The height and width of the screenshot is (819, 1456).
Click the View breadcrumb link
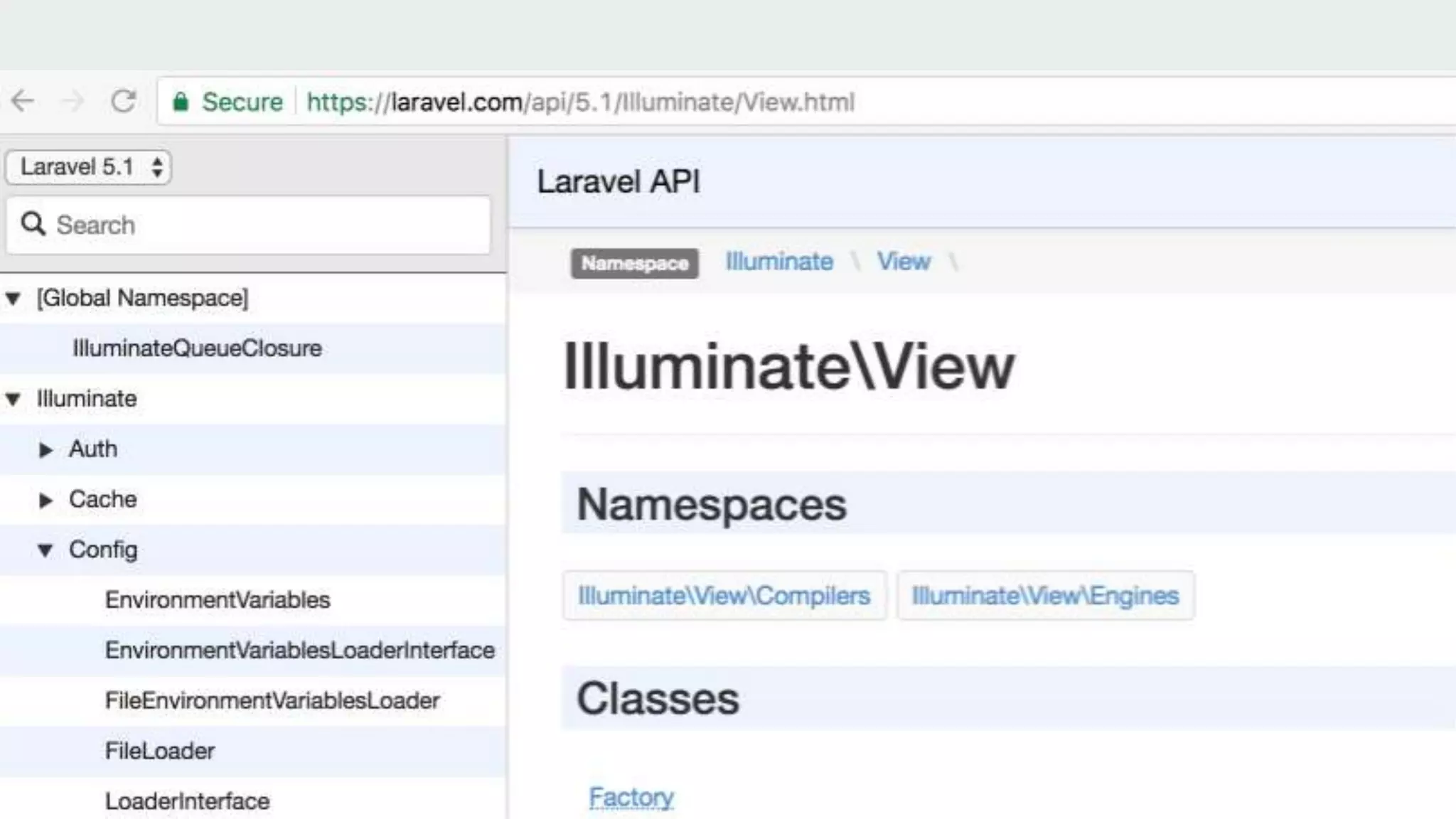pyautogui.click(x=904, y=262)
